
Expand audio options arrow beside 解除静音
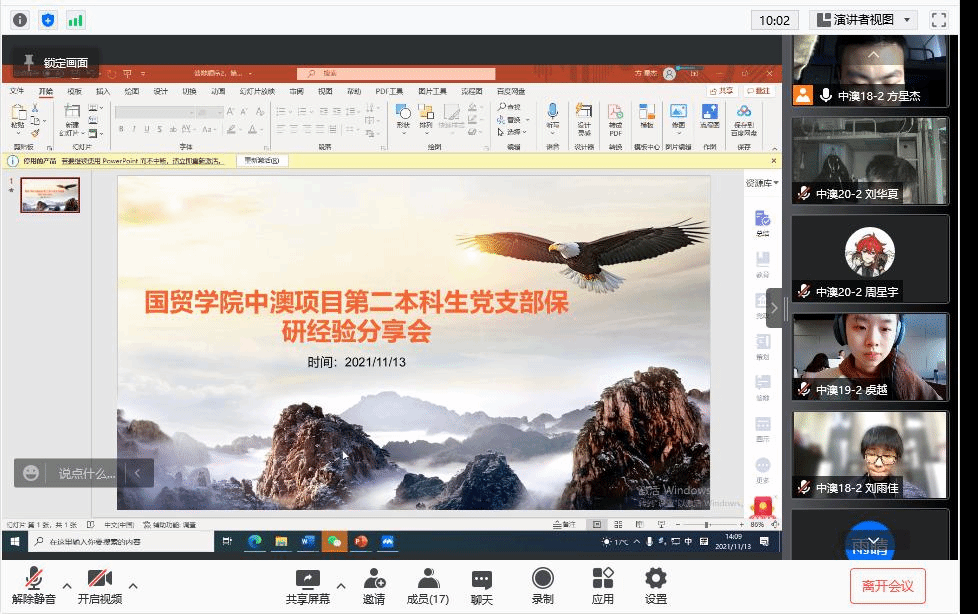pos(67,586)
